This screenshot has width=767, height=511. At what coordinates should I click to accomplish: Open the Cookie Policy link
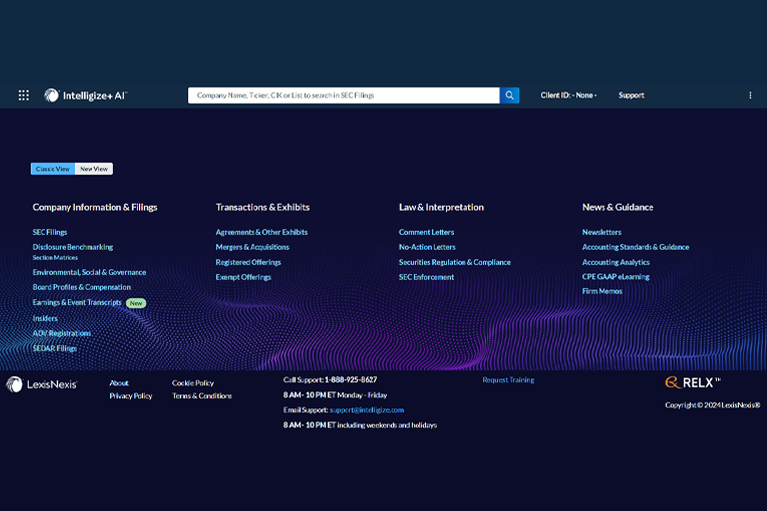(193, 383)
